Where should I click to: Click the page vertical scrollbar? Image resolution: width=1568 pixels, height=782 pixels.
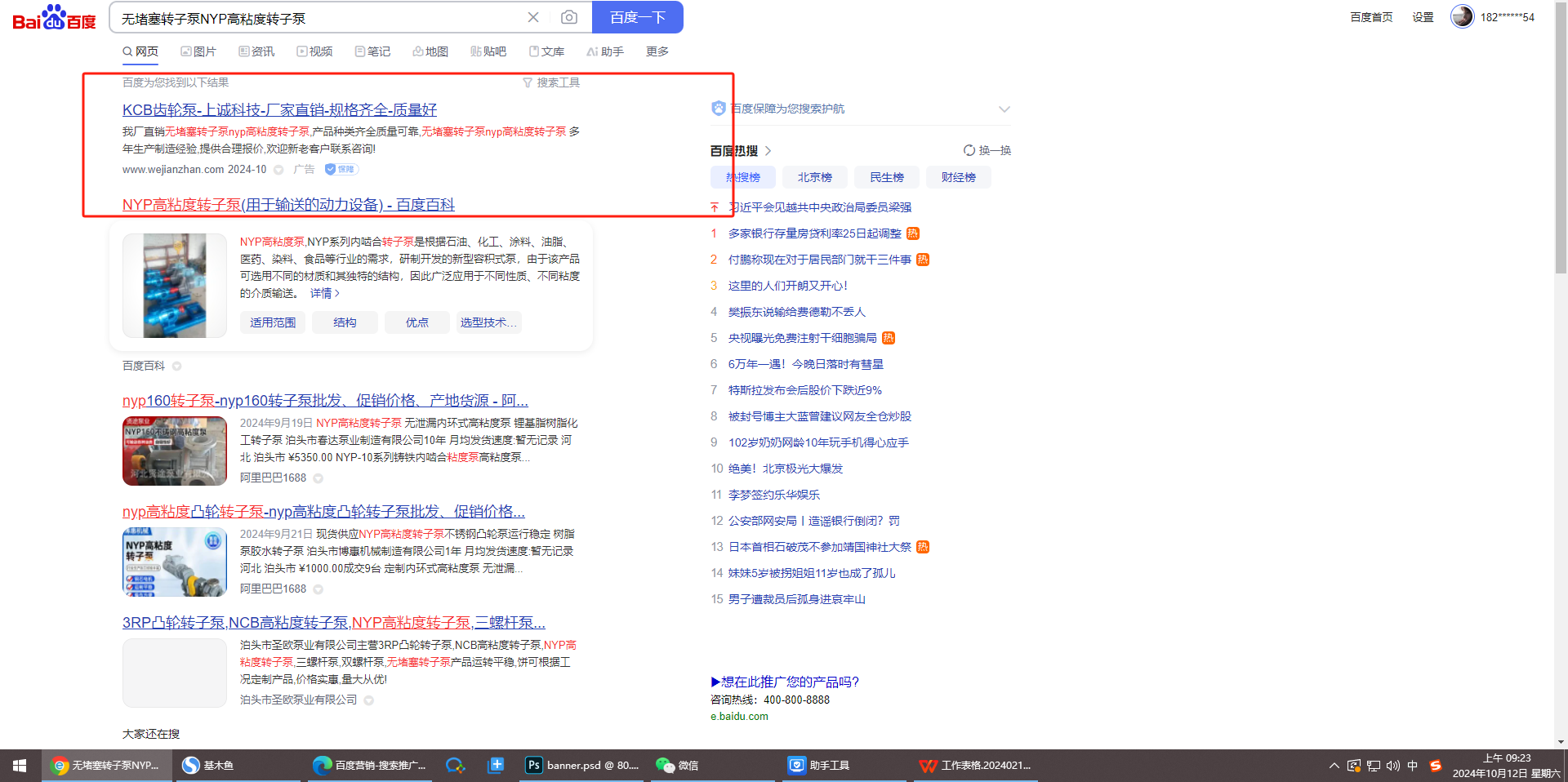tap(1561, 163)
